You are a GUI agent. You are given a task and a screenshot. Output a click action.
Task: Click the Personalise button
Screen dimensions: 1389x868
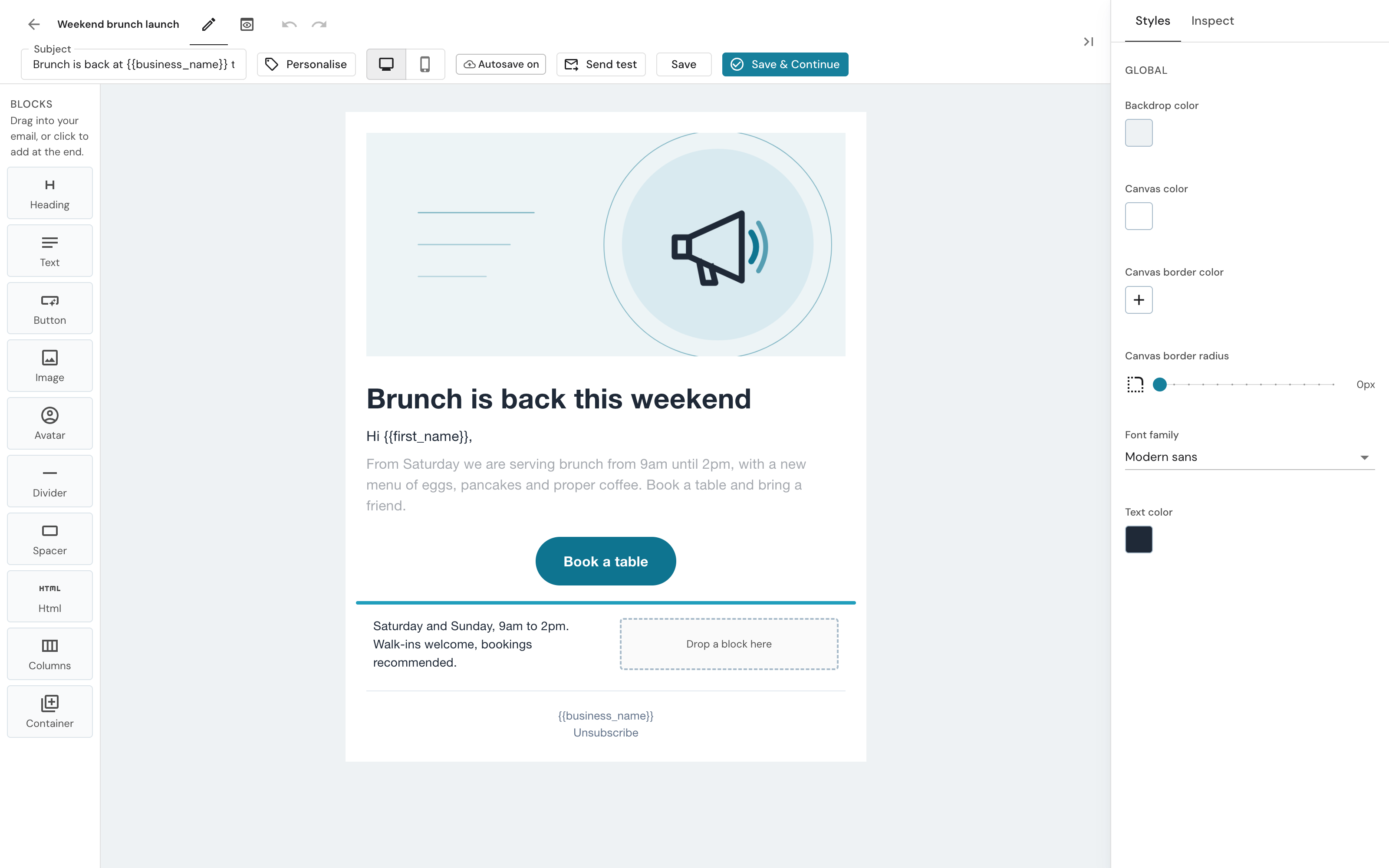click(306, 64)
